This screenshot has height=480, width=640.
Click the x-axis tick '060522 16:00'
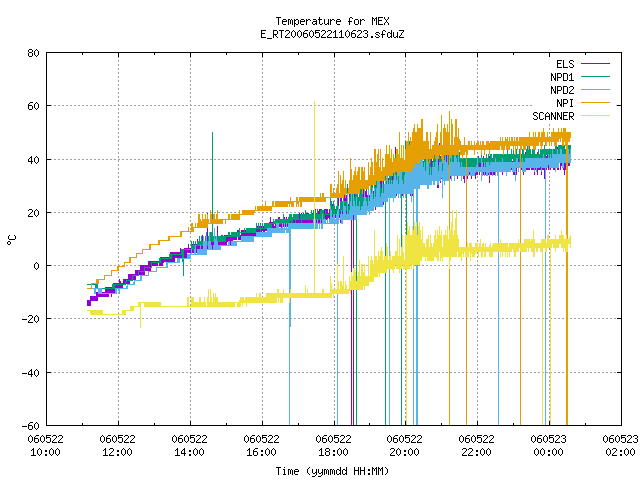click(262, 446)
